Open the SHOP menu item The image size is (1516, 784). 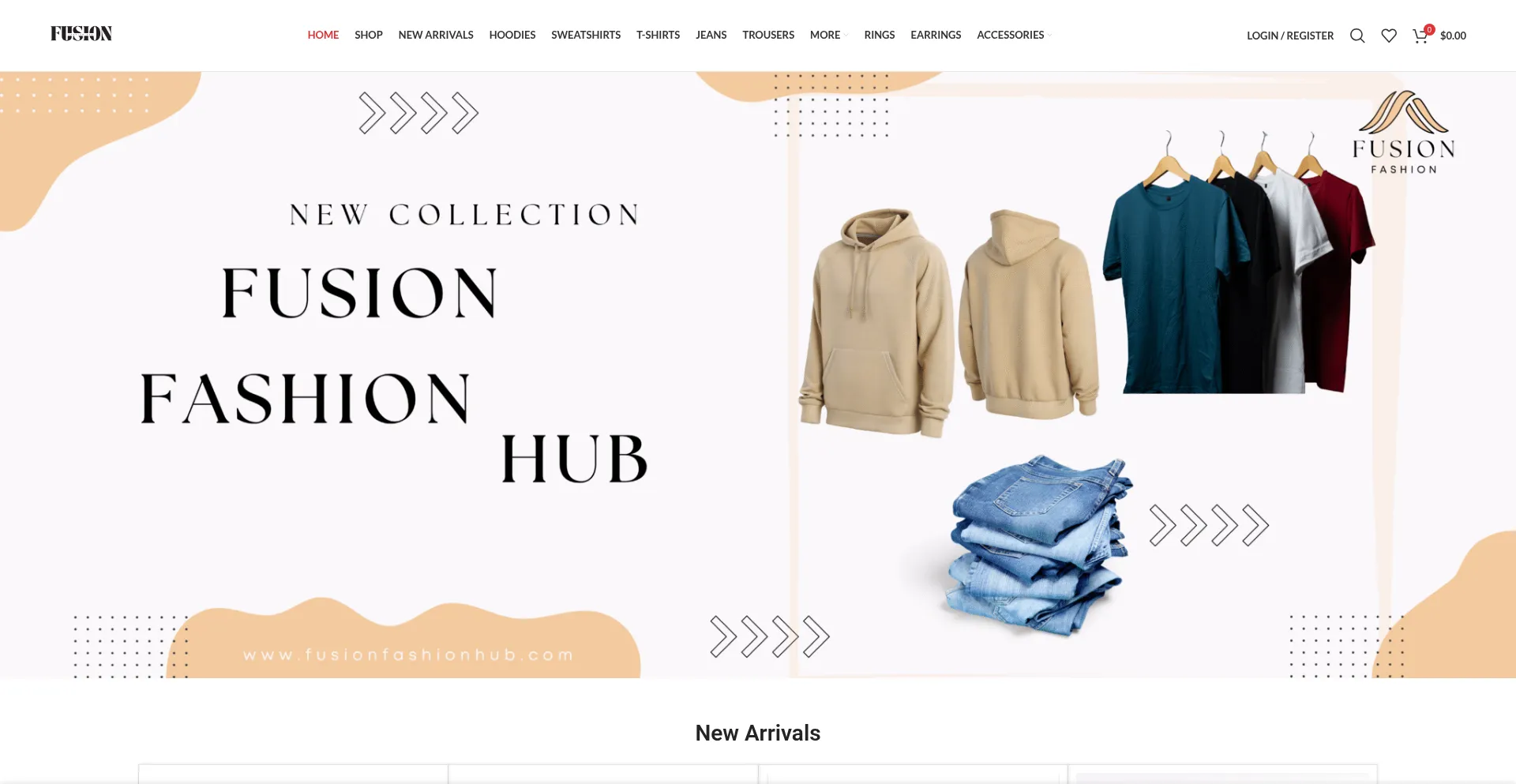[369, 35]
